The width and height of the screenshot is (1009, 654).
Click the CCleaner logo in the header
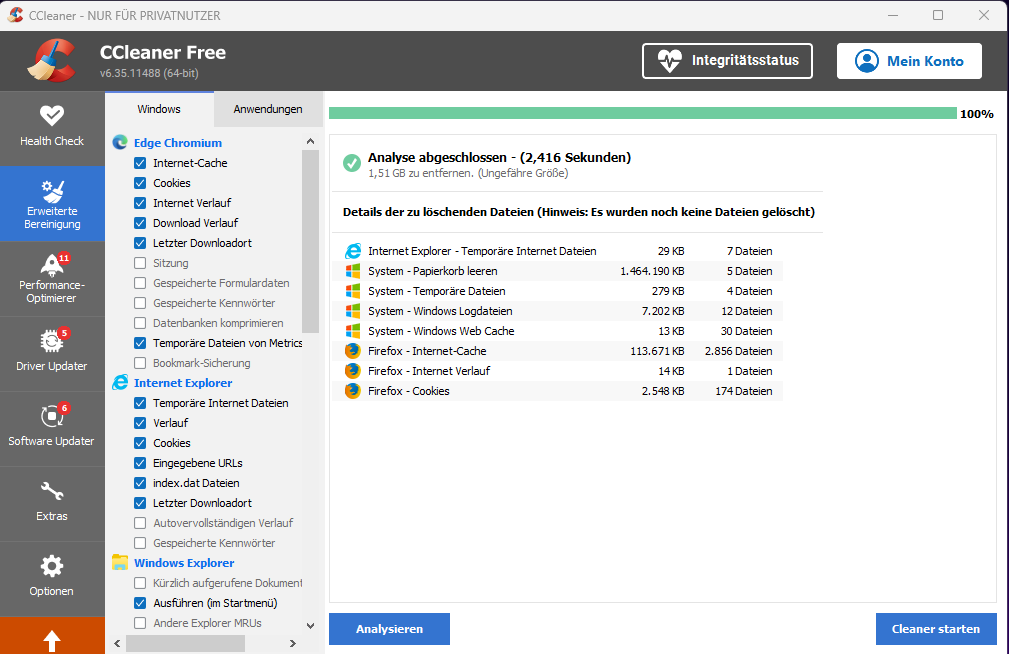tap(51, 61)
